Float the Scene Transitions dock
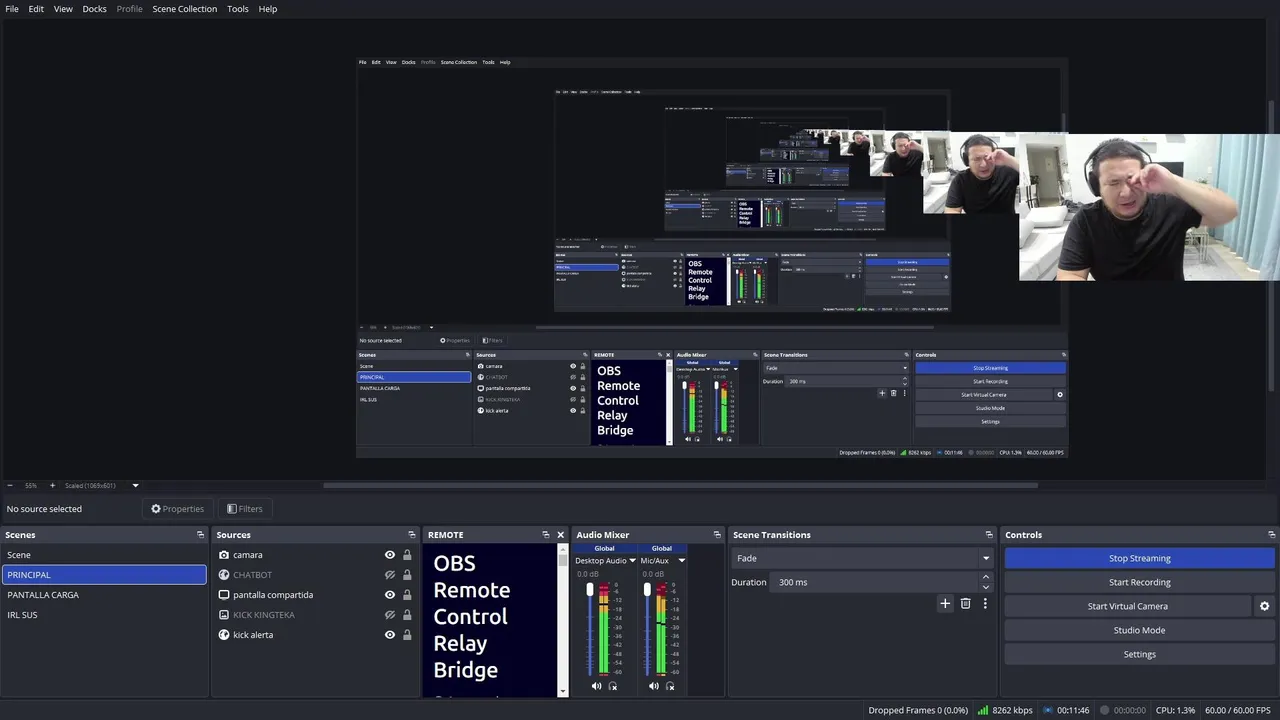Viewport: 1280px width, 720px height. click(989, 535)
